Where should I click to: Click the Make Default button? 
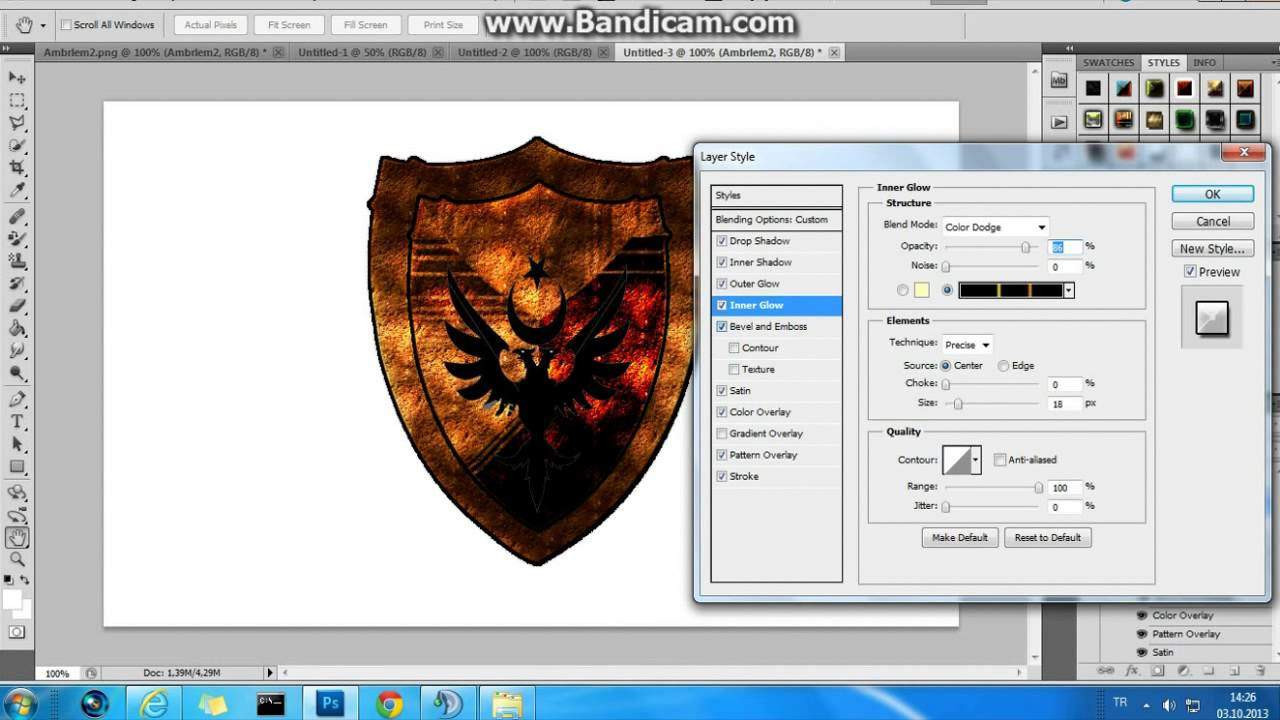click(x=959, y=538)
